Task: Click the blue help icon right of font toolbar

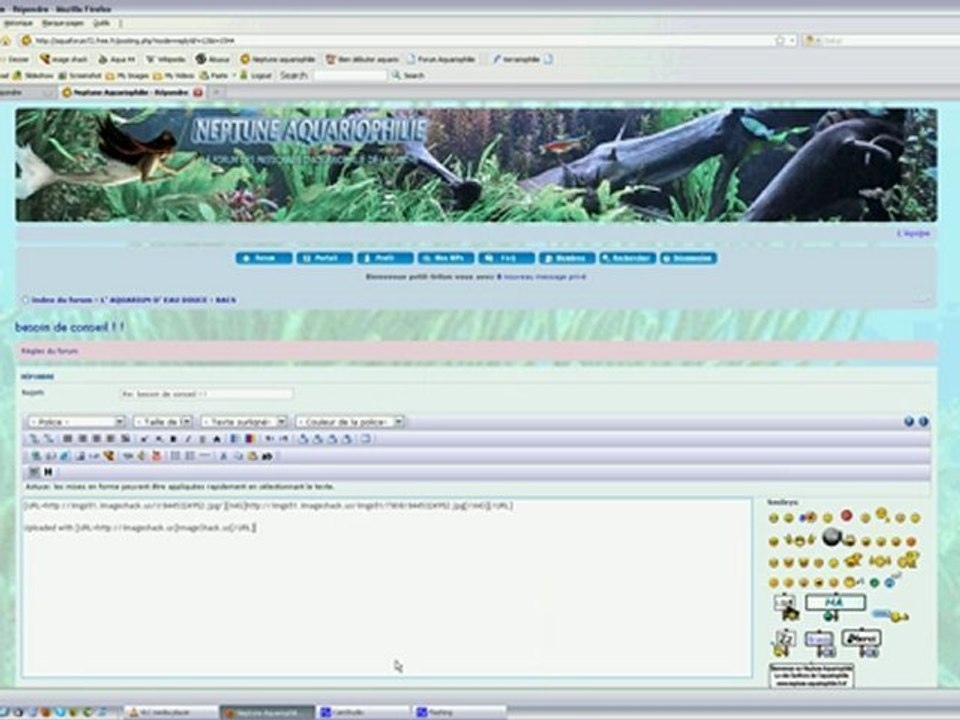Action: (909, 421)
